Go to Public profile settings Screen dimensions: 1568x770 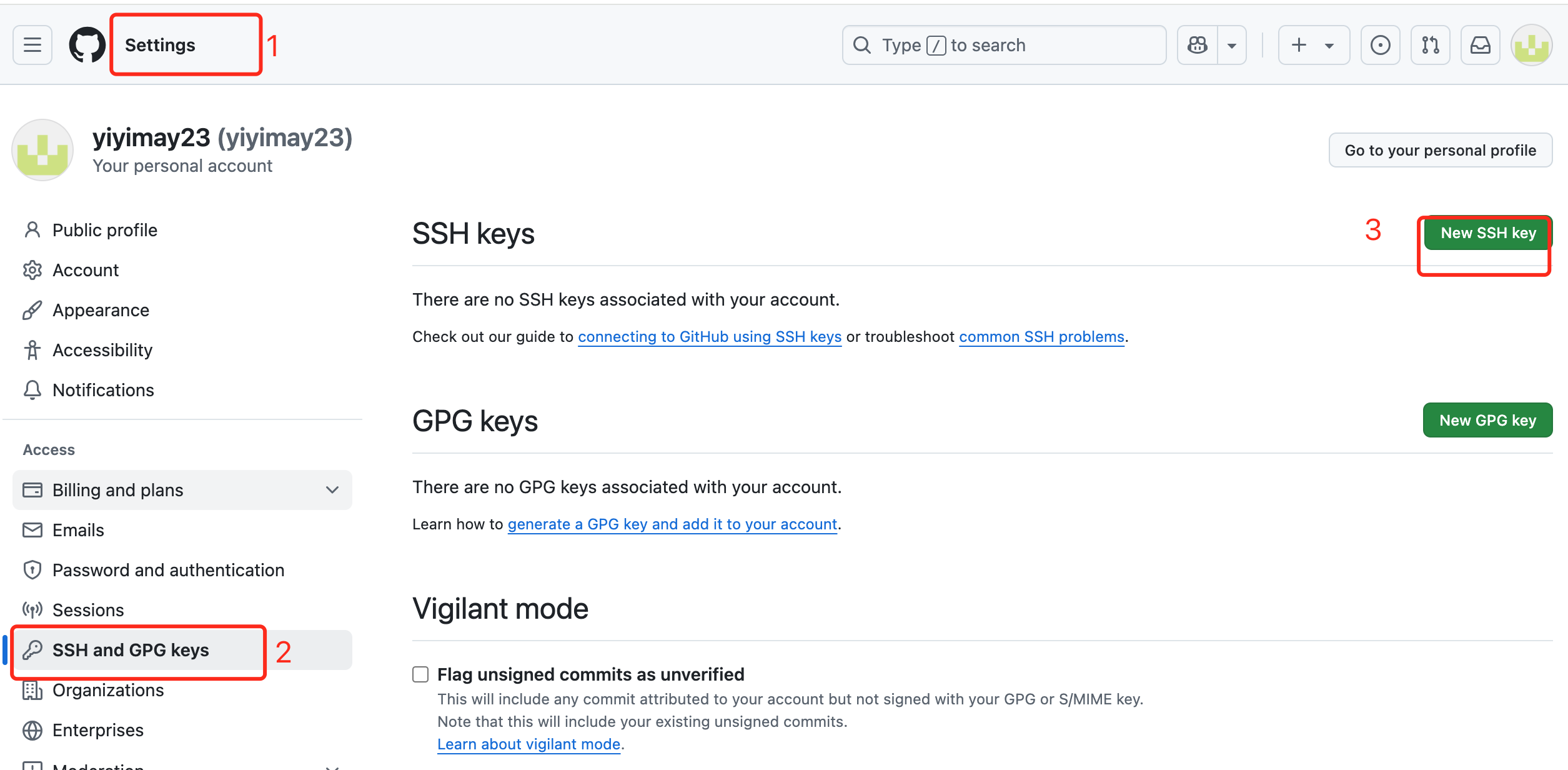click(x=104, y=230)
